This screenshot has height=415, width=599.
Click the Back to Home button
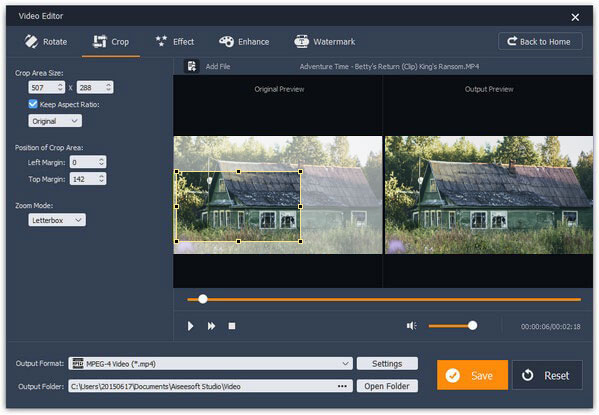[540, 41]
